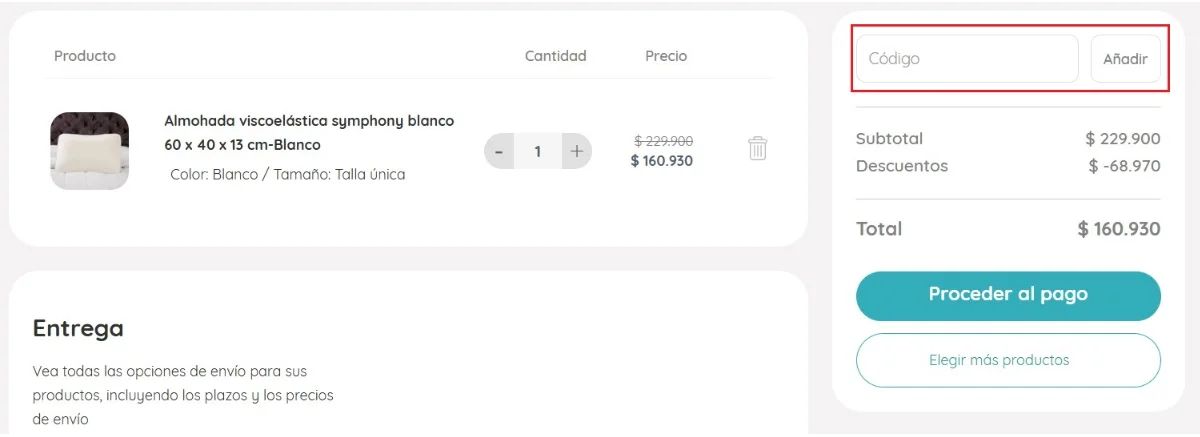
Task: Delete the pillow item with trash icon
Action: point(758,149)
